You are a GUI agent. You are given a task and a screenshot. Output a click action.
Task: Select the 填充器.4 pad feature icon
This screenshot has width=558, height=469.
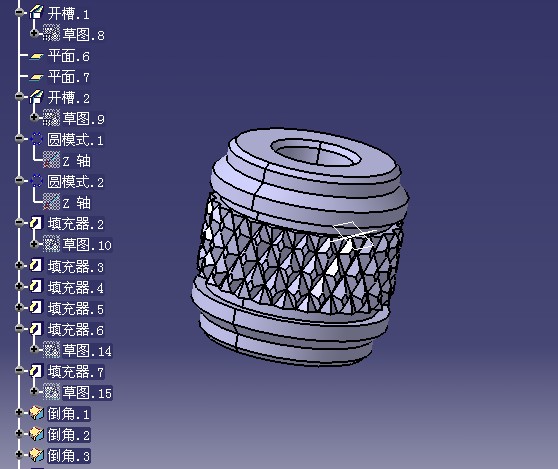36,286
